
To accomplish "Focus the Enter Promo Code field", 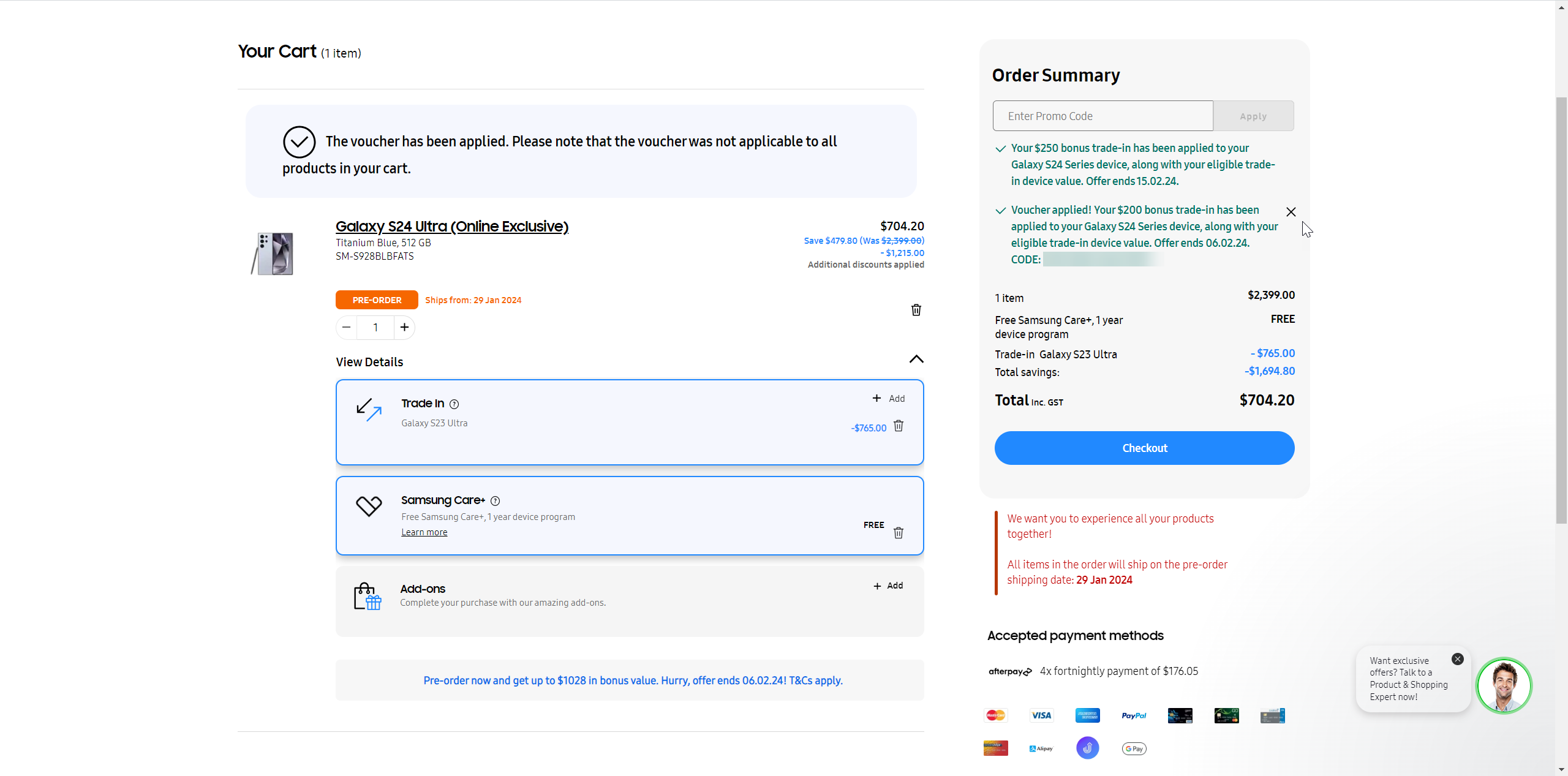I will 1102,116.
